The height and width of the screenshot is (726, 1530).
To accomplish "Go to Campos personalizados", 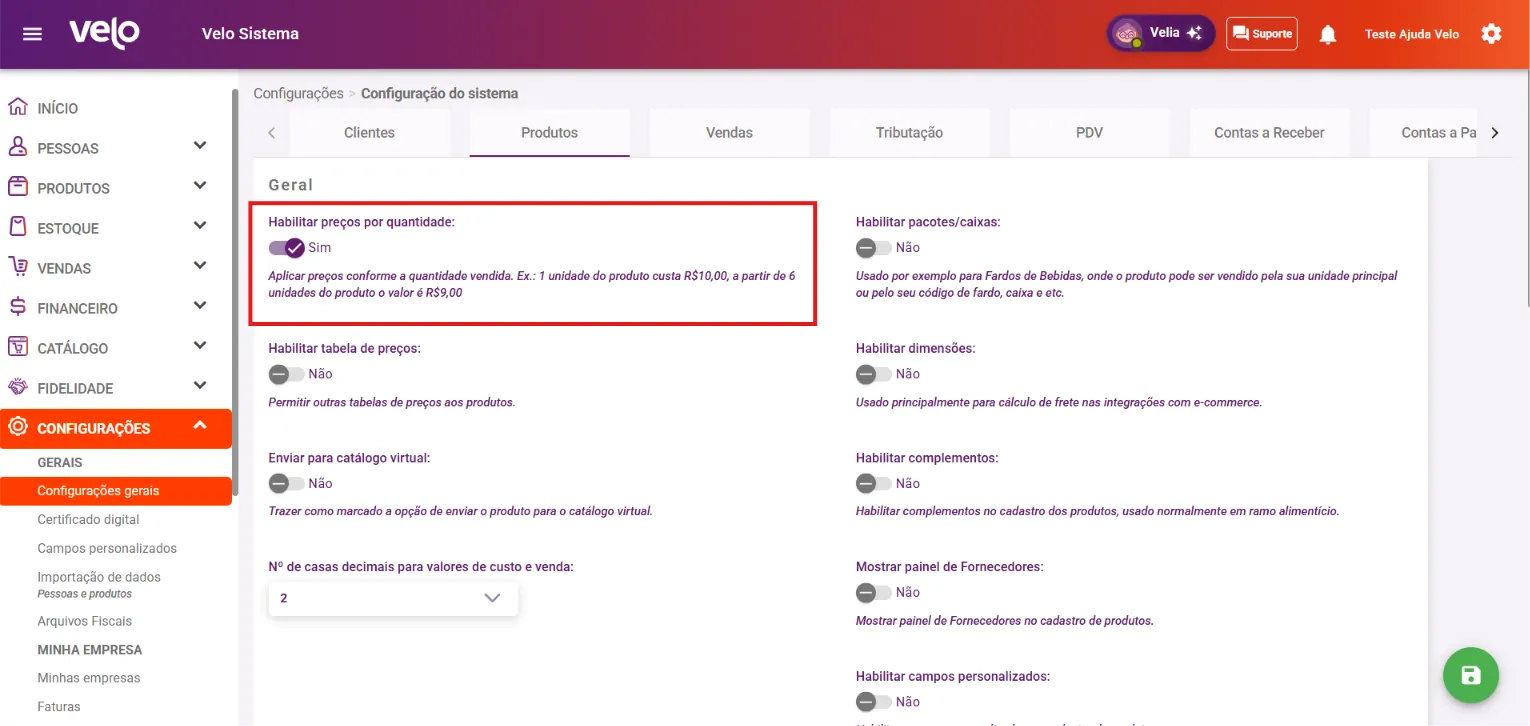I will point(107,549).
